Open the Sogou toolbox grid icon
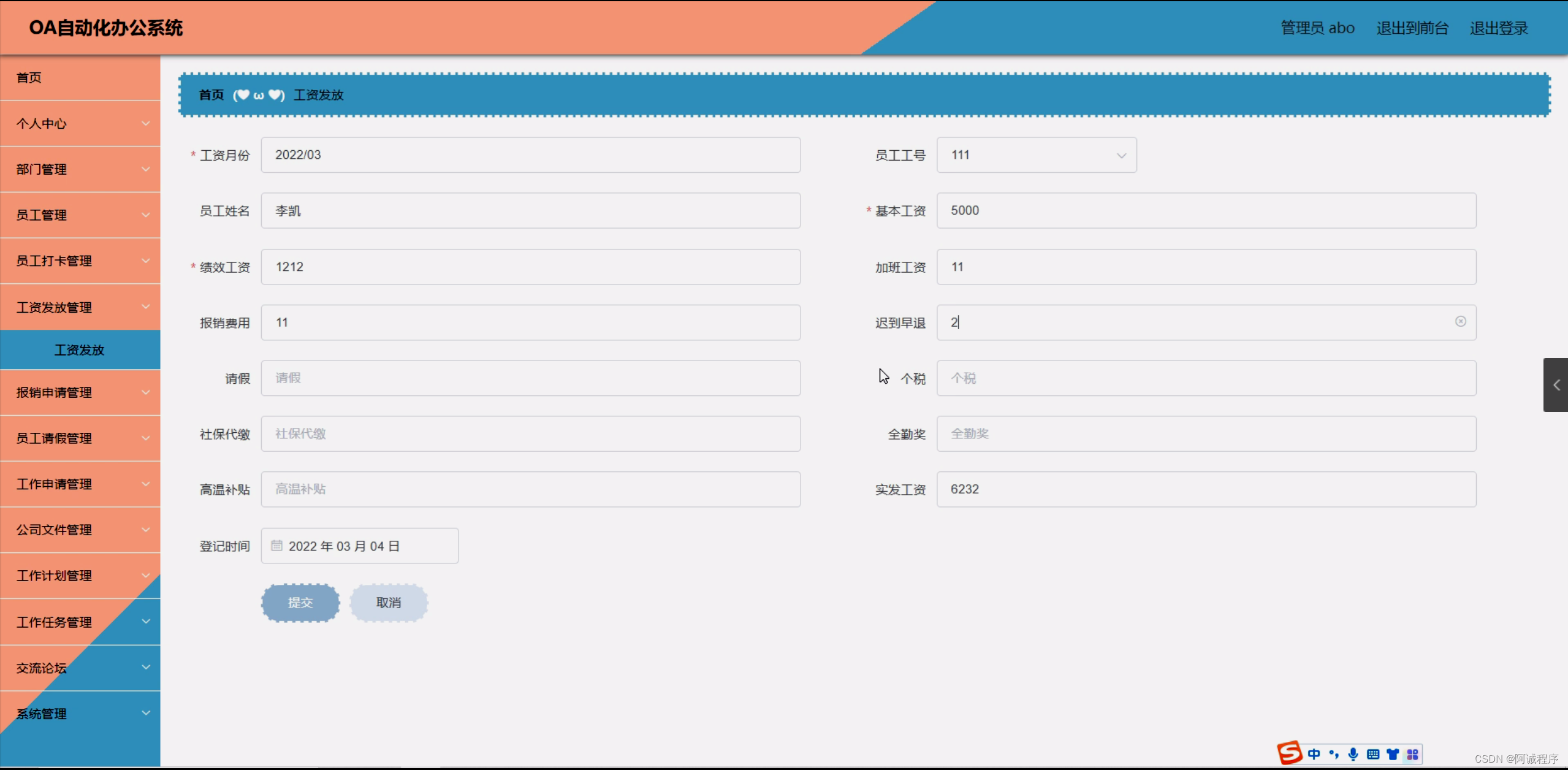This screenshot has height=770, width=1568. tap(1412, 754)
